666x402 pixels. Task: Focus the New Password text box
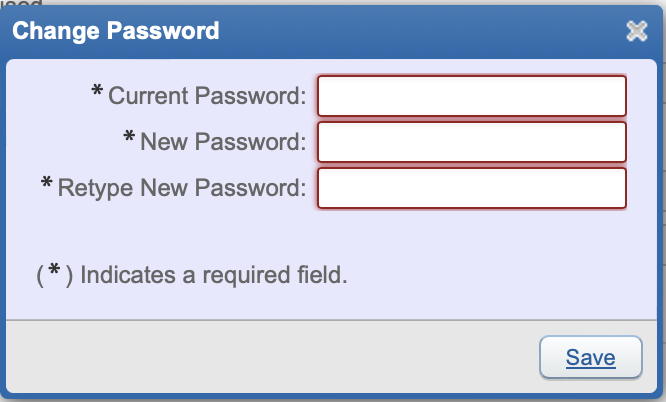click(x=471, y=142)
